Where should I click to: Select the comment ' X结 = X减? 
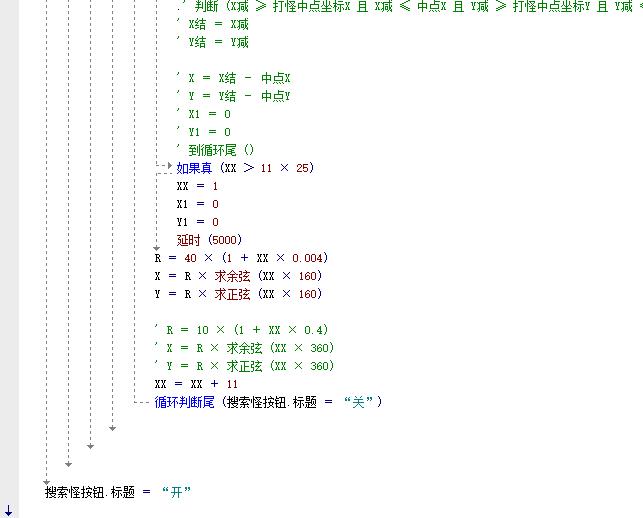click(x=212, y=24)
